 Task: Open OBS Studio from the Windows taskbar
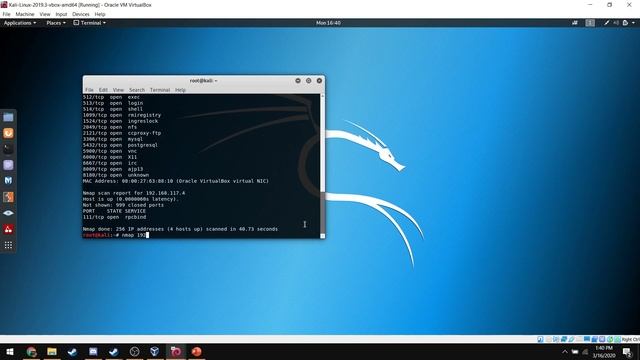pyautogui.click(x=134, y=352)
